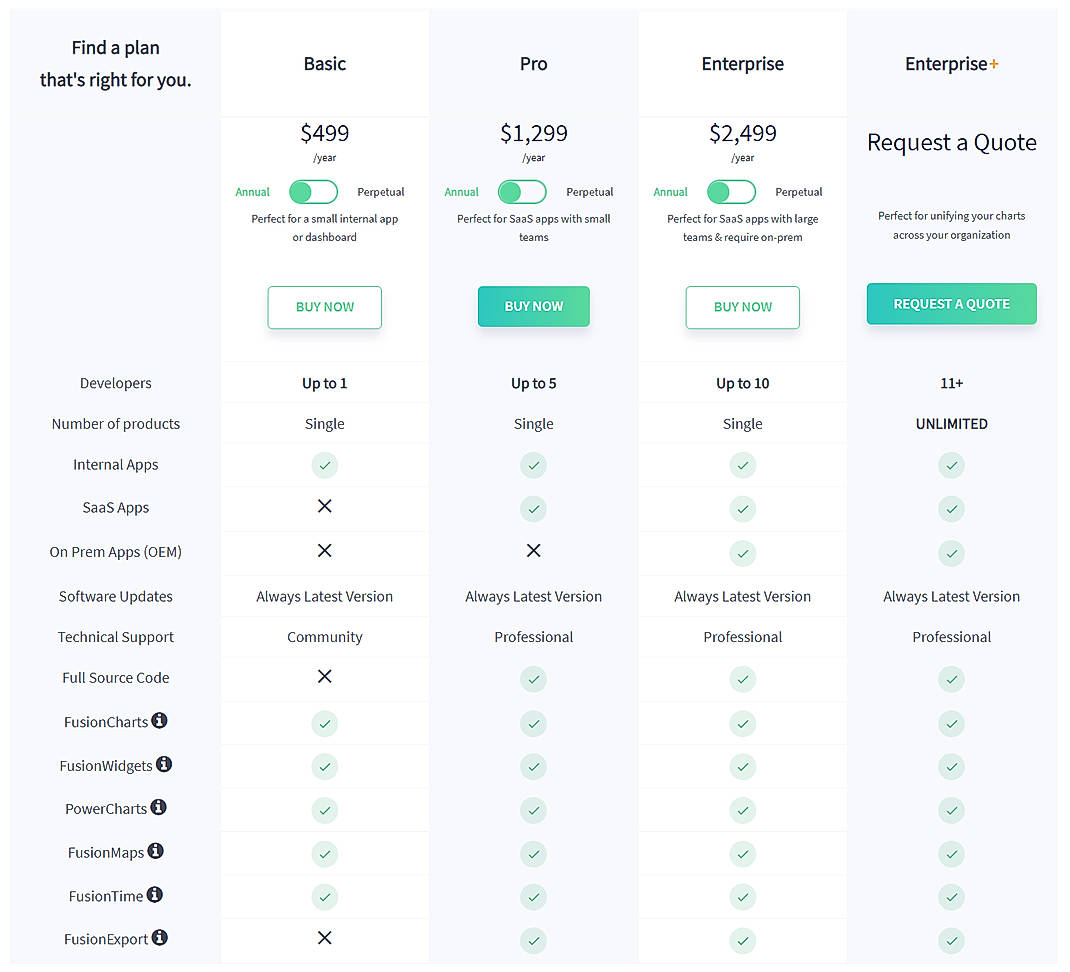This screenshot has width=1070, height=972.
Task: Click the X for On Prem Apps under Pro
Action: pos(533,550)
